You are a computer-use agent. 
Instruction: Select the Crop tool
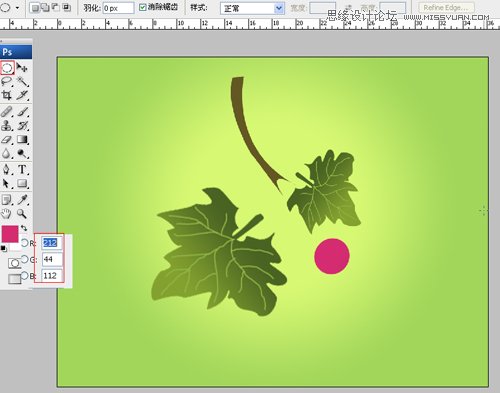[x=7, y=95]
